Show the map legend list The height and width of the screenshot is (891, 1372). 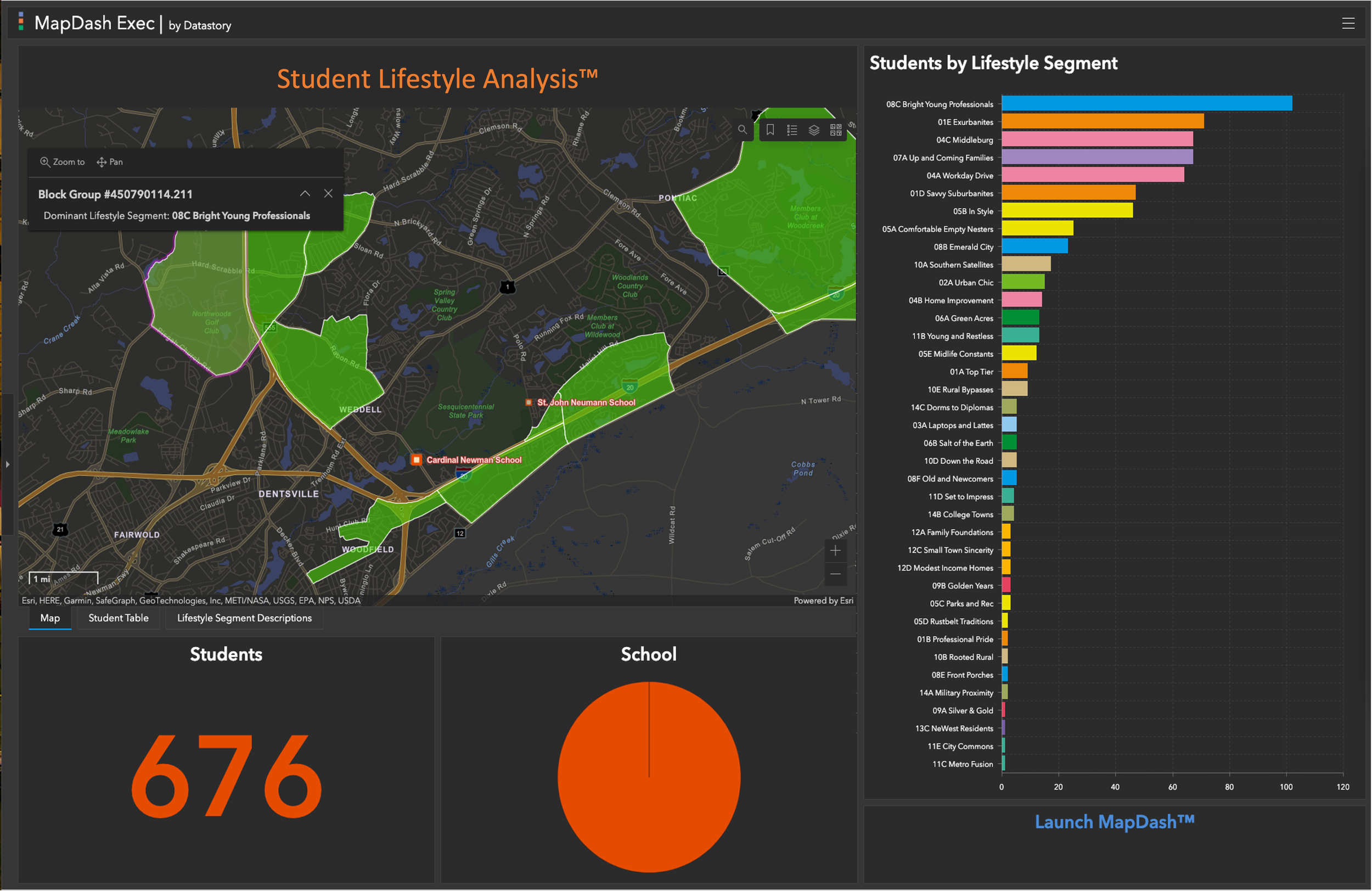click(792, 130)
